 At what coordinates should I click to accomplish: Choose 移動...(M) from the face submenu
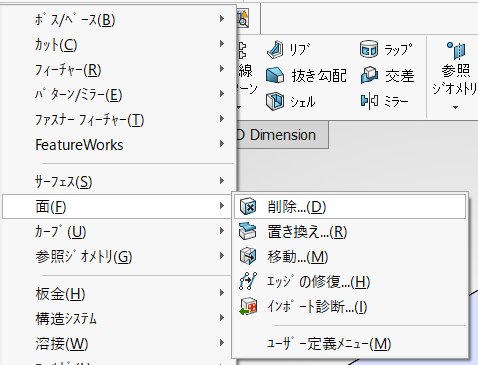pyautogui.click(x=350, y=256)
